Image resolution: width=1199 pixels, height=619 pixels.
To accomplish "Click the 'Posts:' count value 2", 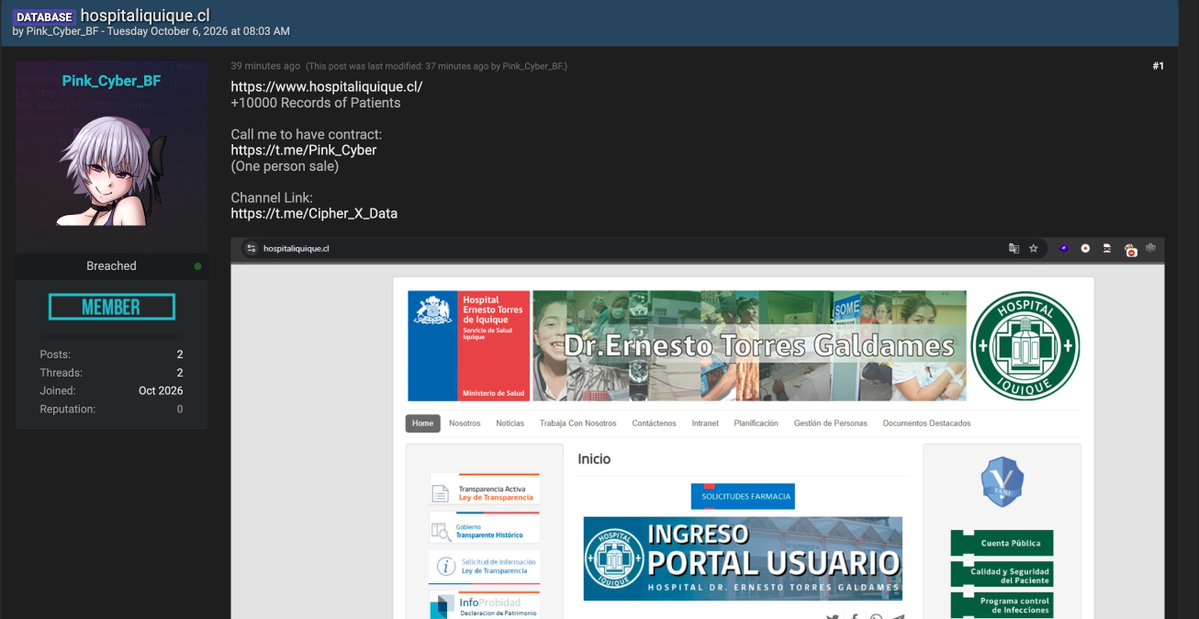I will (x=180, y=355).
